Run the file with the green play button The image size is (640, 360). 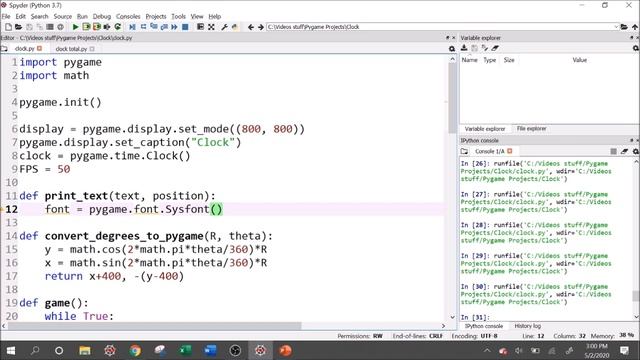pos(76,27)
